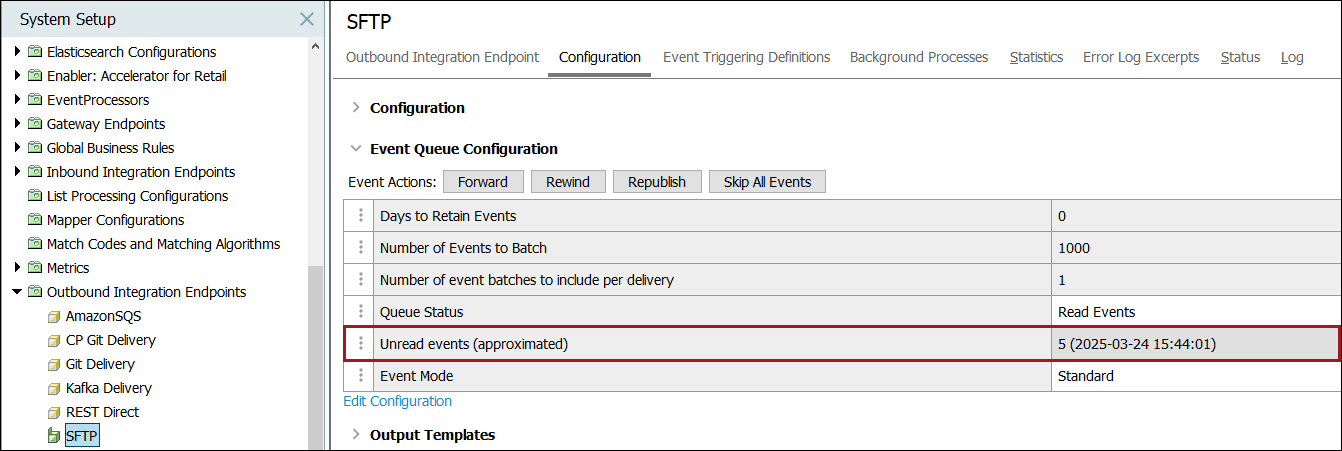
Task: Click the handle icon beside Event Mode
Action: [360, 376]
